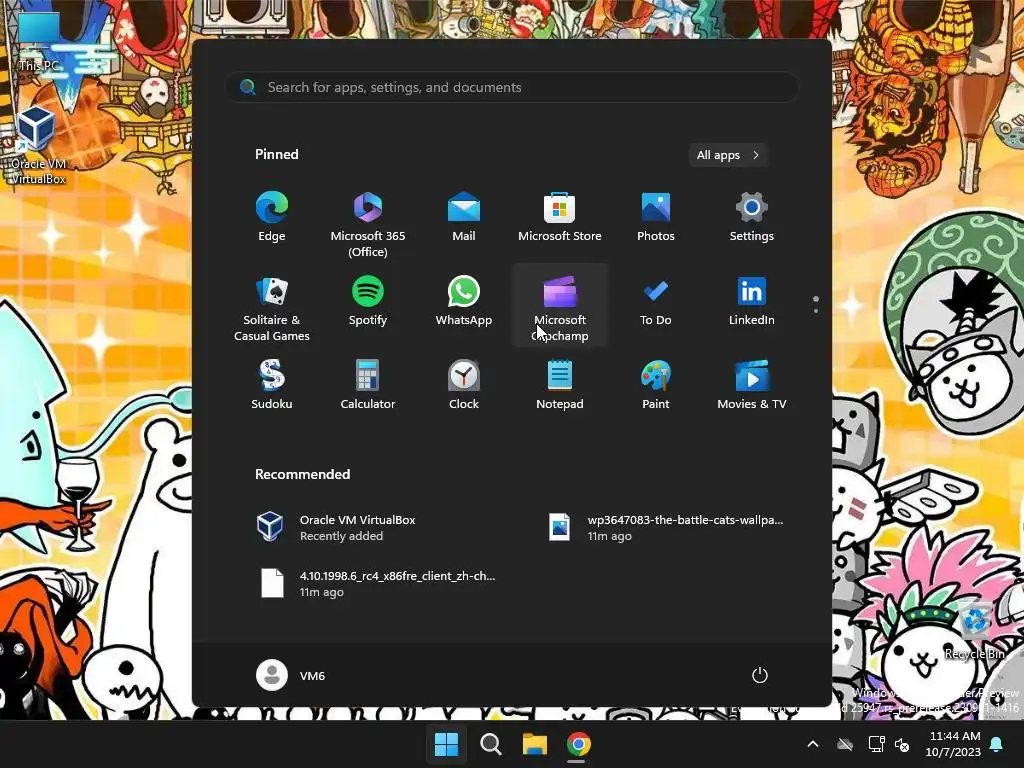Select the Recycle Bin desktop icon
Screen dimensions: 1024x768
976,632
